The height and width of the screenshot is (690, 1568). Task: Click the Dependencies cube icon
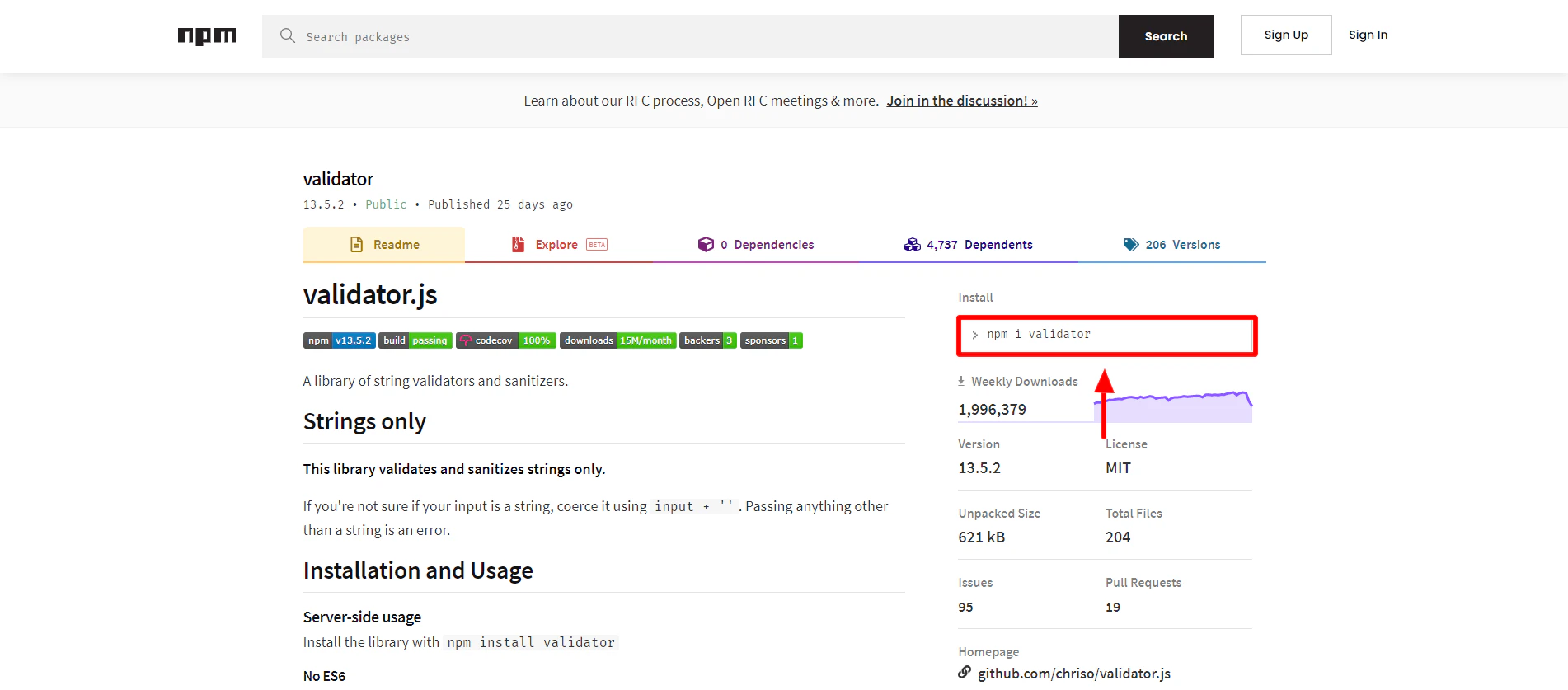[x=706, y=245]
